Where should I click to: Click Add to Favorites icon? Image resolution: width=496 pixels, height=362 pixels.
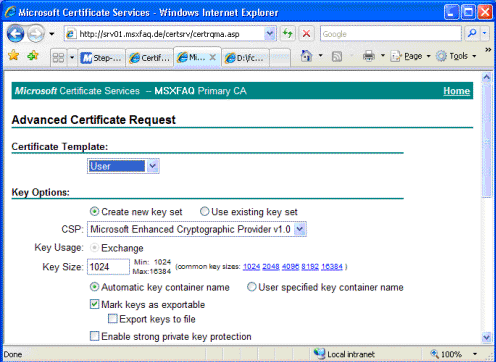[x=33, y=55]
